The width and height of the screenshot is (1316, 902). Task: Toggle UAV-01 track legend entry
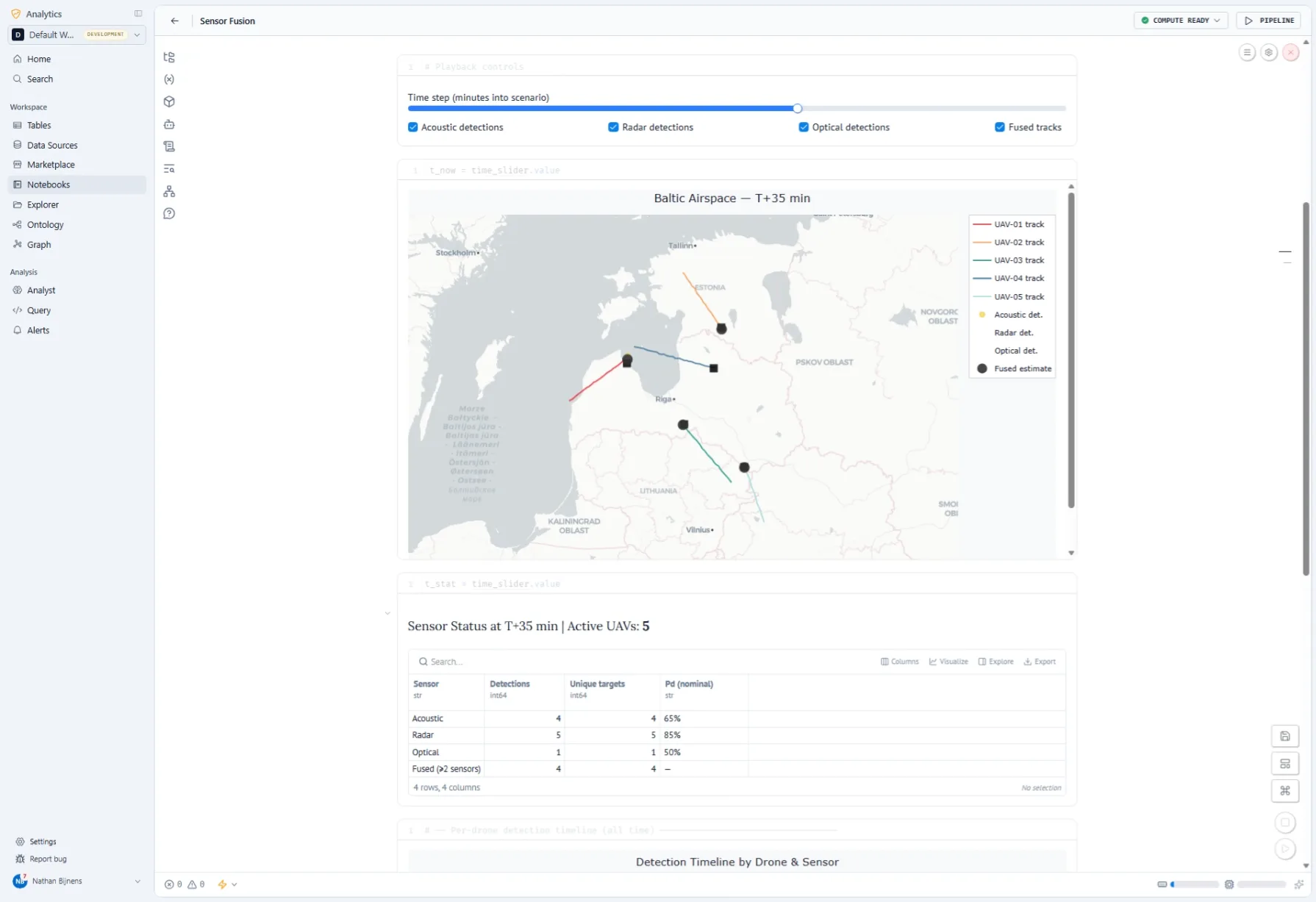coord(1009,224)
